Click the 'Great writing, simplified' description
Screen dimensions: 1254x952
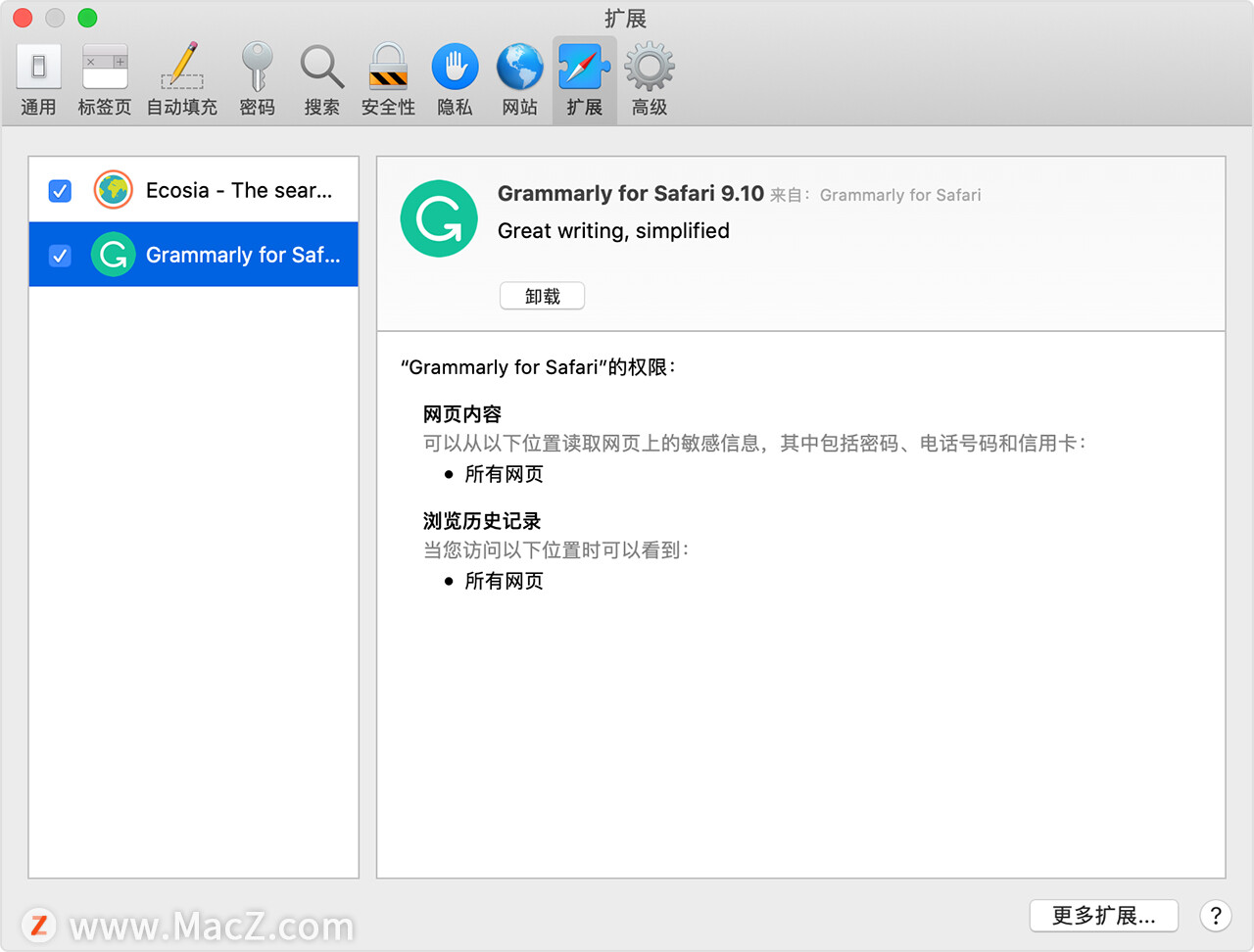point(613,231)
